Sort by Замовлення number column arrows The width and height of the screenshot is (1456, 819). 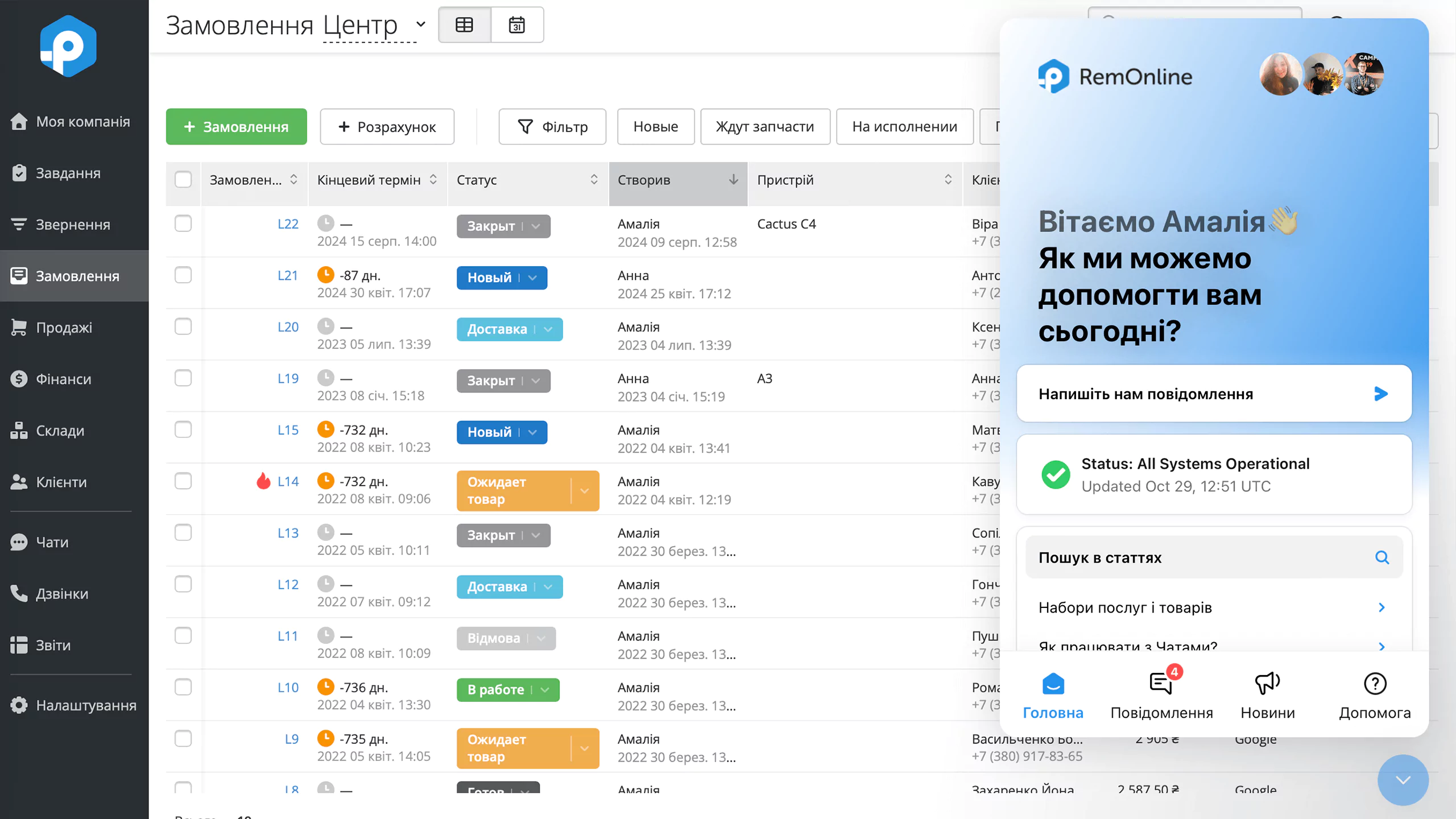pos(293,180)
